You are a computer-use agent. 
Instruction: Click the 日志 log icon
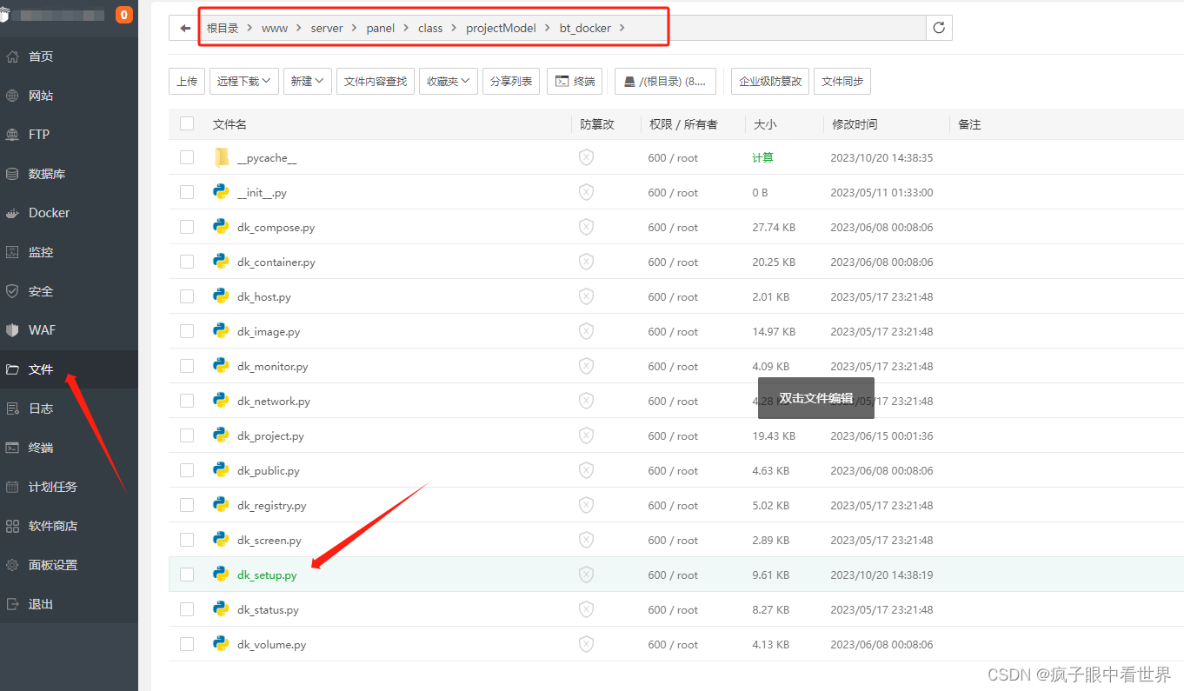pyautogui.click(x=12, y=409)
